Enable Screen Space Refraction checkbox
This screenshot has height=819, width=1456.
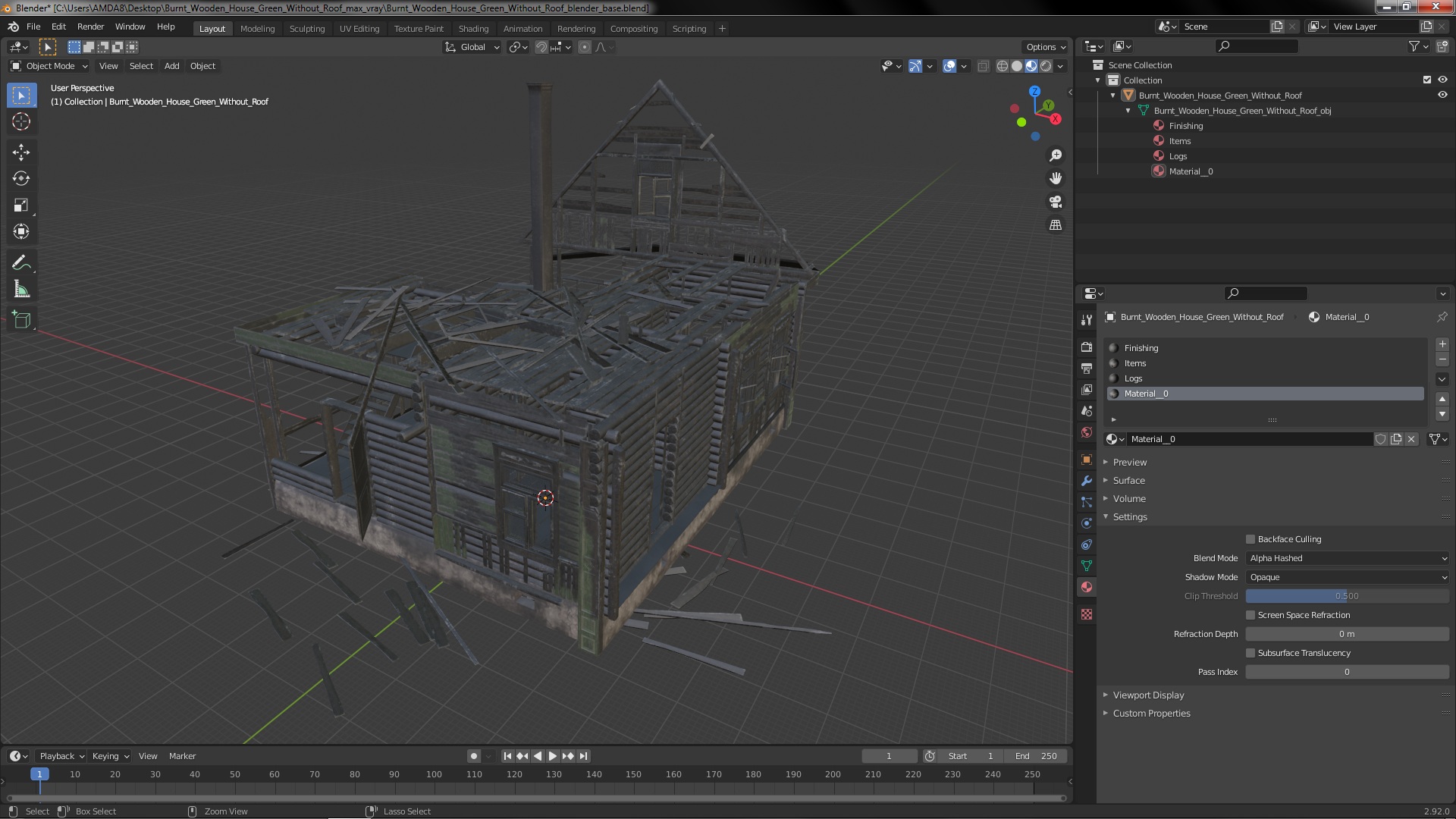pyautogui.click(x=1250, y=615)
